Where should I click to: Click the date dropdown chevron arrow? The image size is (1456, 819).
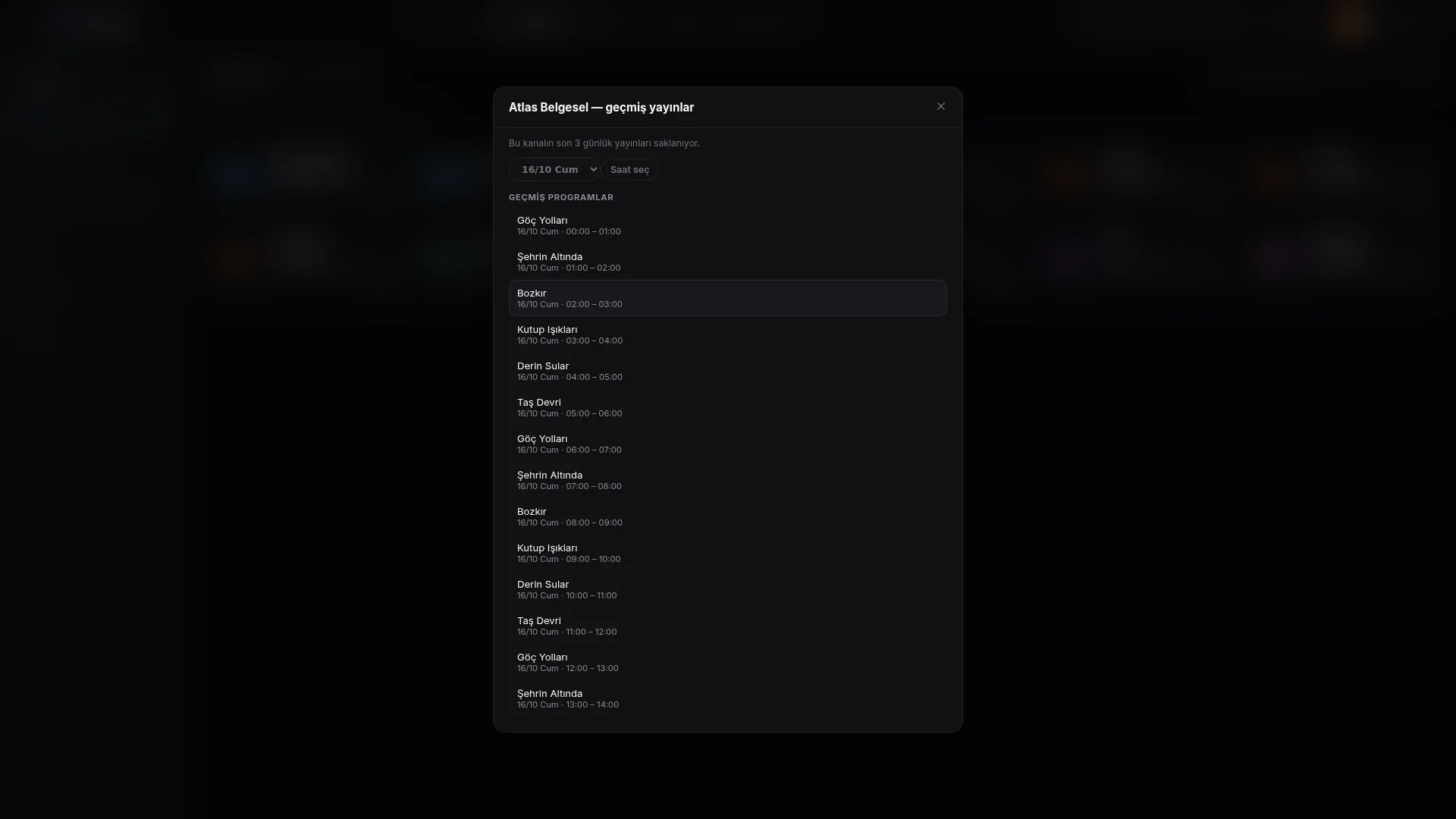click(x=593, y=170)
